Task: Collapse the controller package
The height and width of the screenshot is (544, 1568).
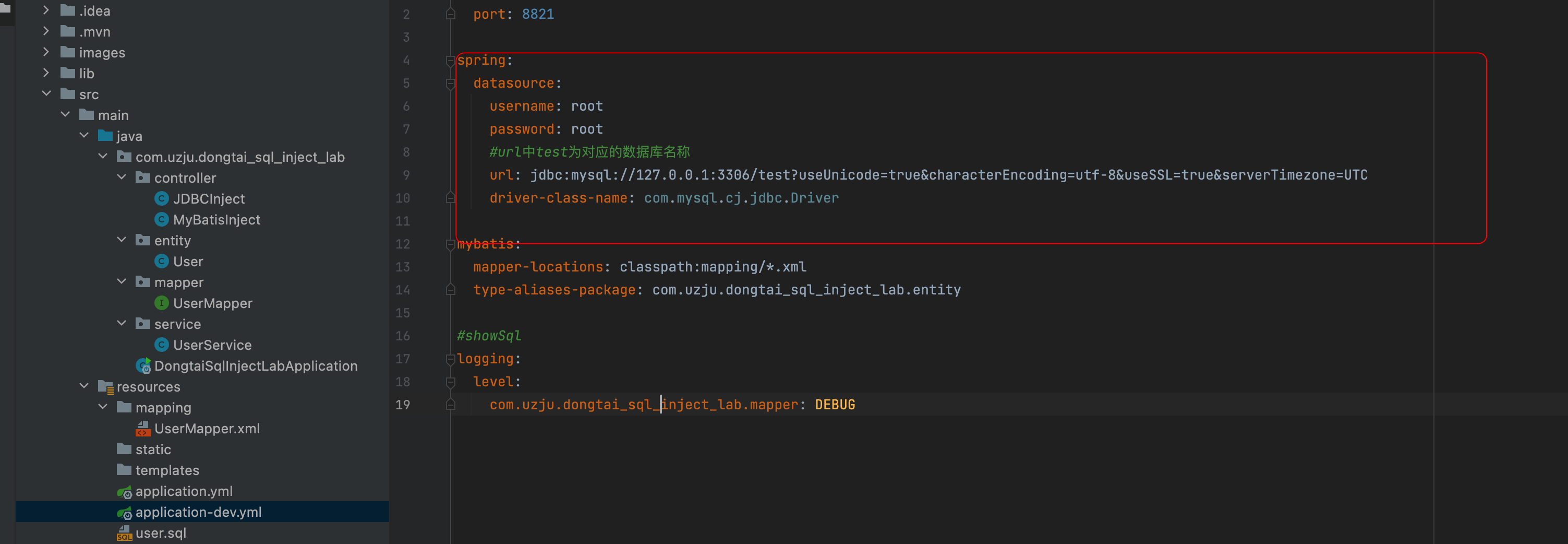Action: 122,178
